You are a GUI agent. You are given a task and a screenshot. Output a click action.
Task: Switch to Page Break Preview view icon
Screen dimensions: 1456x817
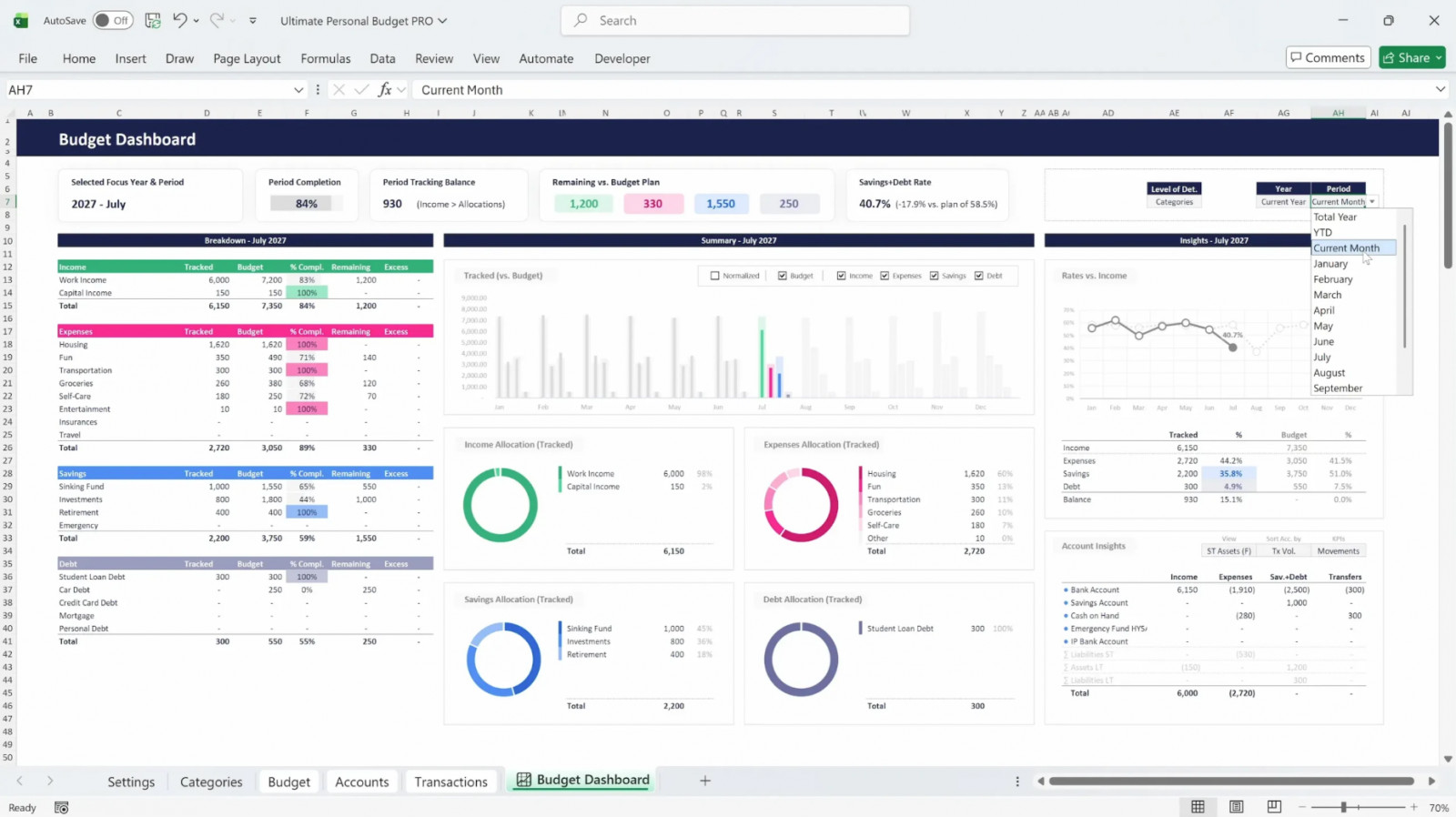(1274, 807)
